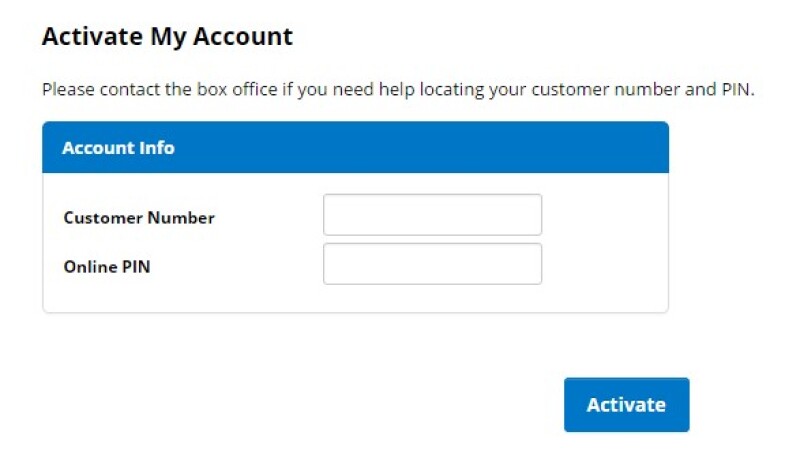This screenshot has width=800, height=473.
Task: Click the Customer Number input field
Action: 432,215
